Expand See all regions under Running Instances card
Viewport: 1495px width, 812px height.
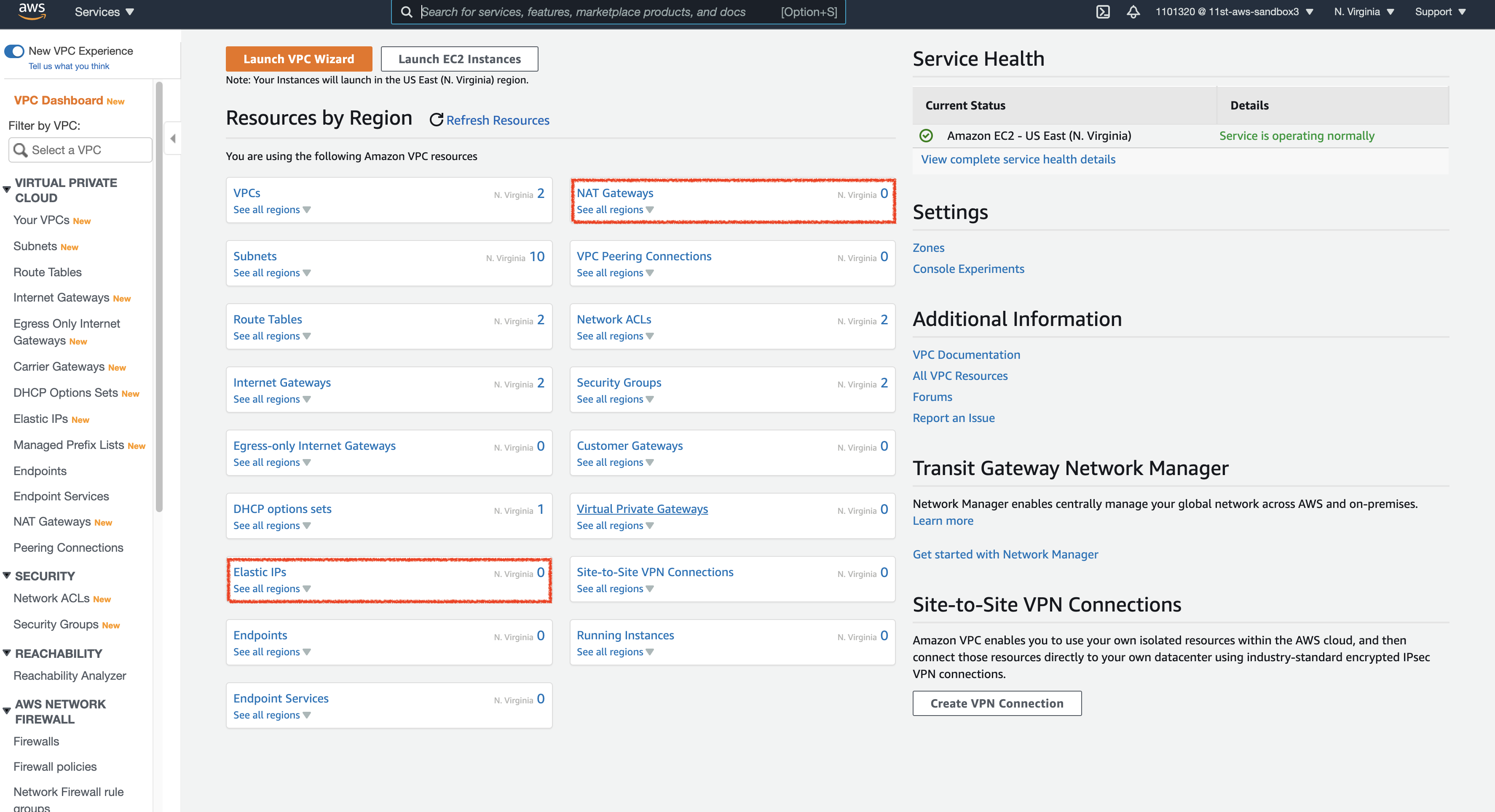pos(615,652)
